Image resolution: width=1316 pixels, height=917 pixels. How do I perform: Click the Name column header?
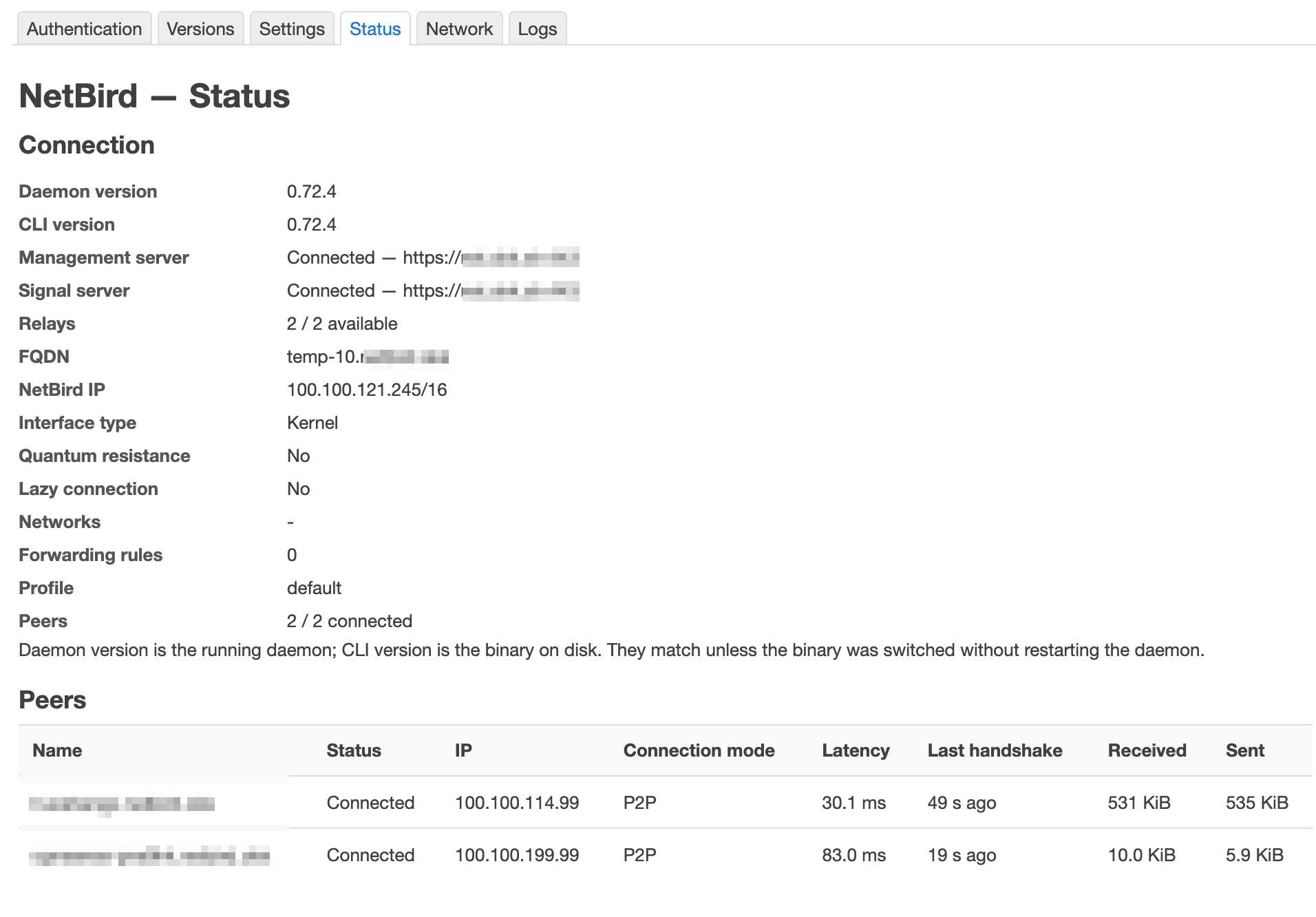pyautogui.click(x=57, y=750)
